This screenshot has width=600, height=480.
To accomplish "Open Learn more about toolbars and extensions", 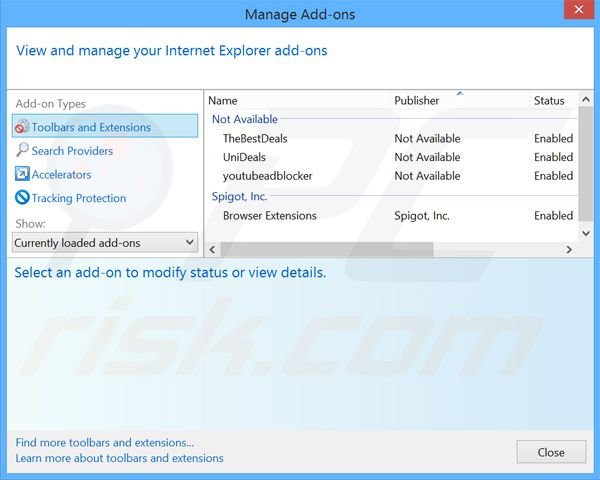I will pyautogui.click(x=119, y=458).
